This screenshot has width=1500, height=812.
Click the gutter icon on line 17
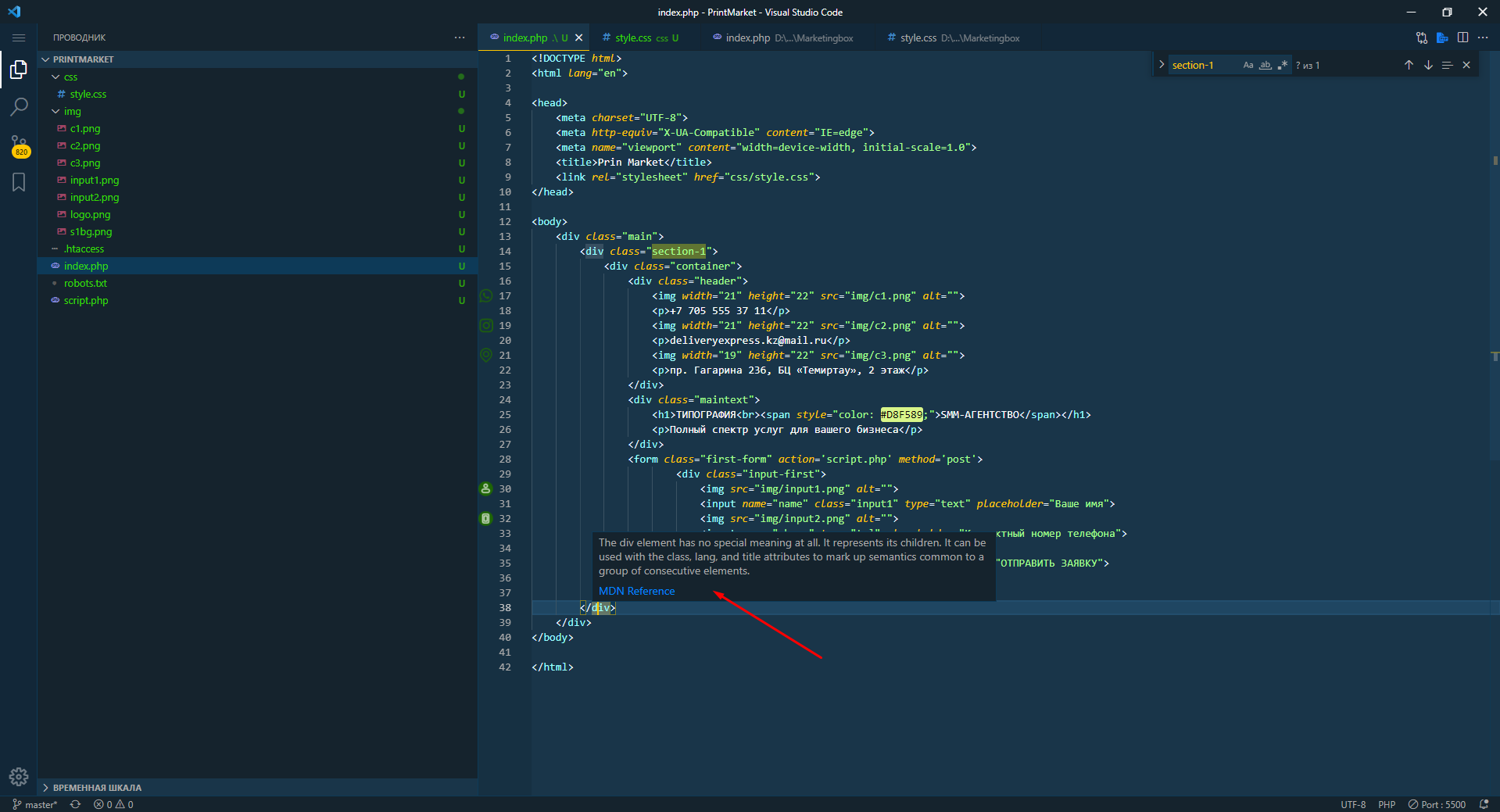click(x=485, y=295)
